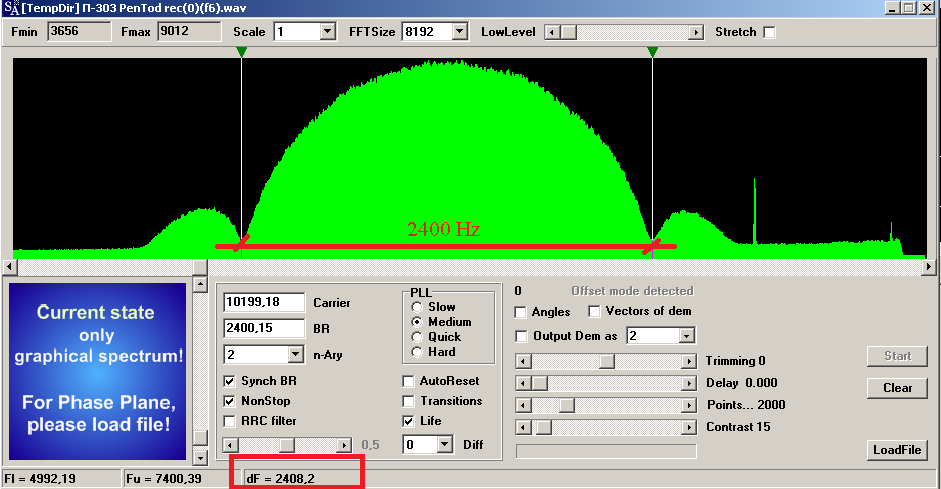Click spectrum scrollbar right arrow
The image size is (941, 489).
[x=928, y=266]
